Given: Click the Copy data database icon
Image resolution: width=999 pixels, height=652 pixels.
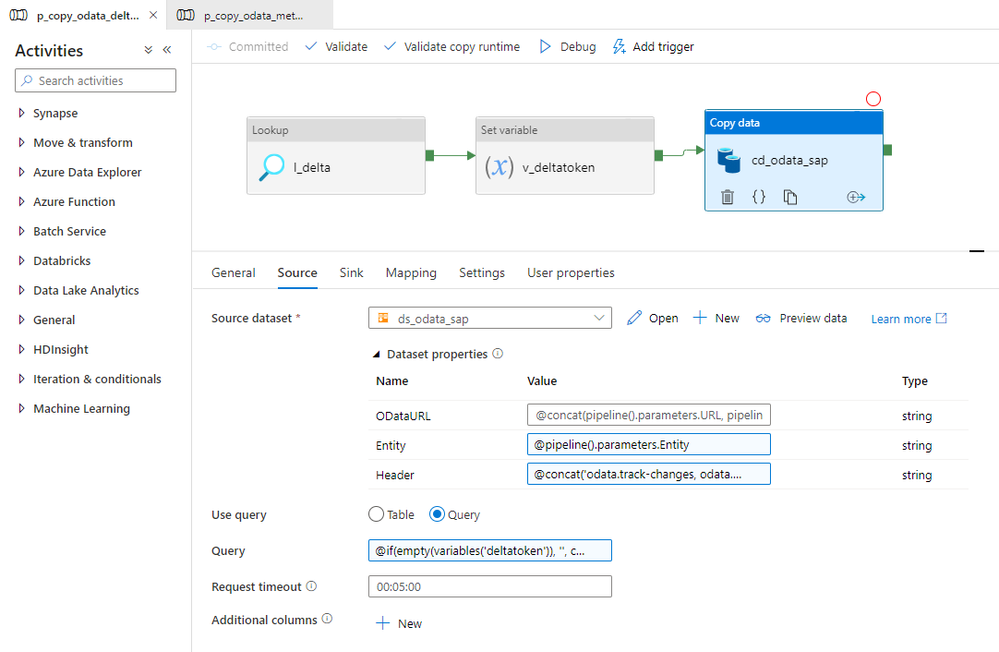Looking at the screenshot, I should click(x=728, y=160).
